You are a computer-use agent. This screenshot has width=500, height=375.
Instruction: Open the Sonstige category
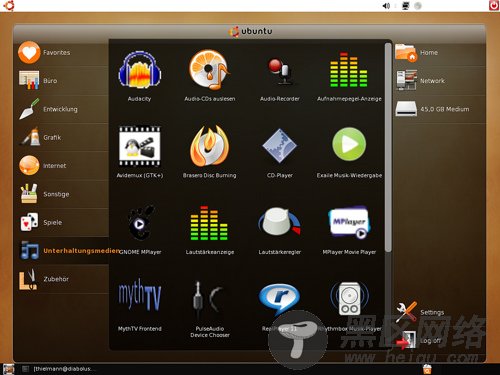pos(62,194)
